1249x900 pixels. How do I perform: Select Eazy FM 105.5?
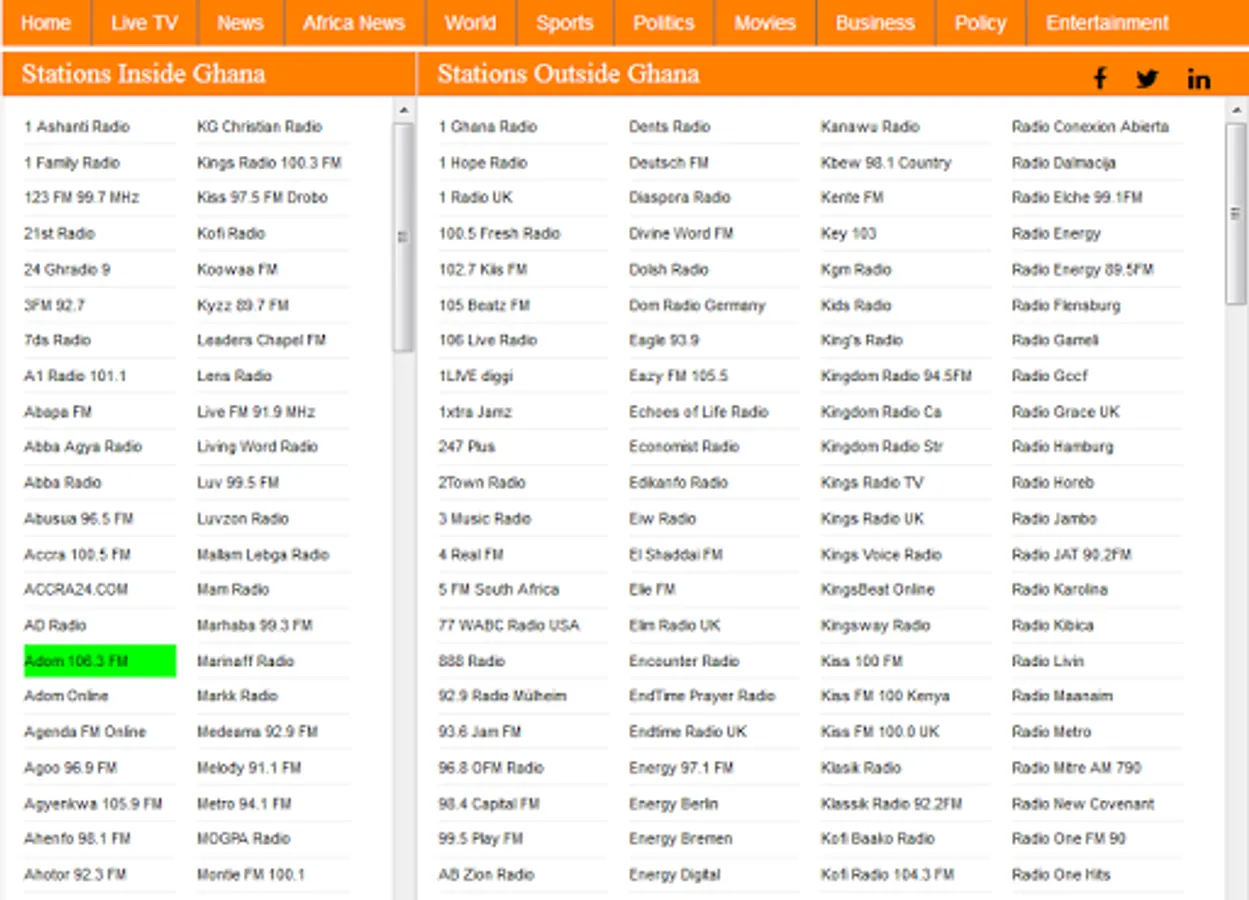coord(678,376)
